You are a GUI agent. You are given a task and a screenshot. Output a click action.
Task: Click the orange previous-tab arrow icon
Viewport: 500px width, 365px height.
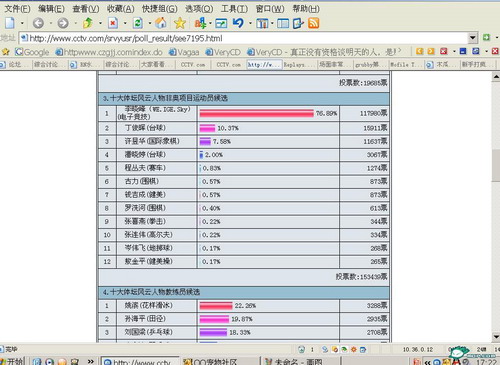point(420,51)
